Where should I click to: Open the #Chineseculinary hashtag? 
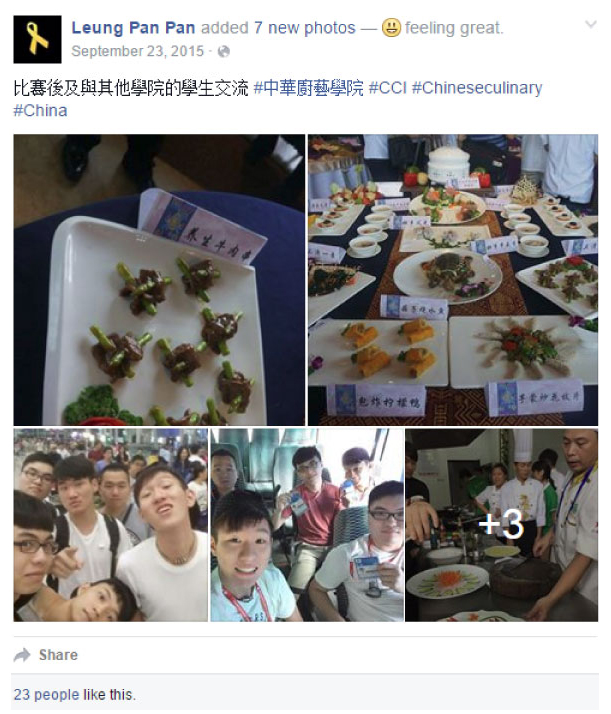click(477, 87)
